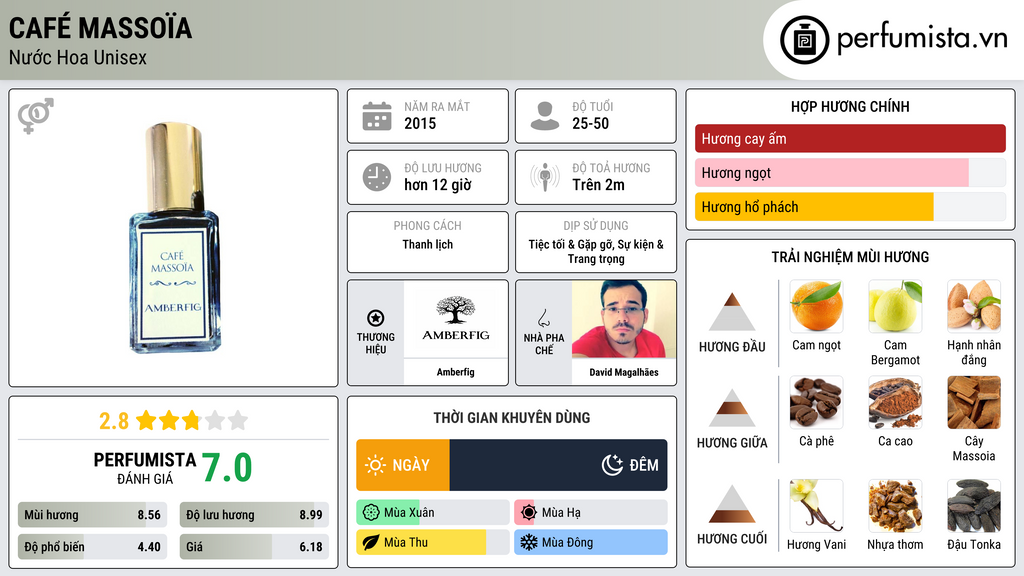Image resolution: width=1024 pixels, height=576 pixels.
Task: Click the Mùa Đông season bar
Action: click(x=591, y=542)
